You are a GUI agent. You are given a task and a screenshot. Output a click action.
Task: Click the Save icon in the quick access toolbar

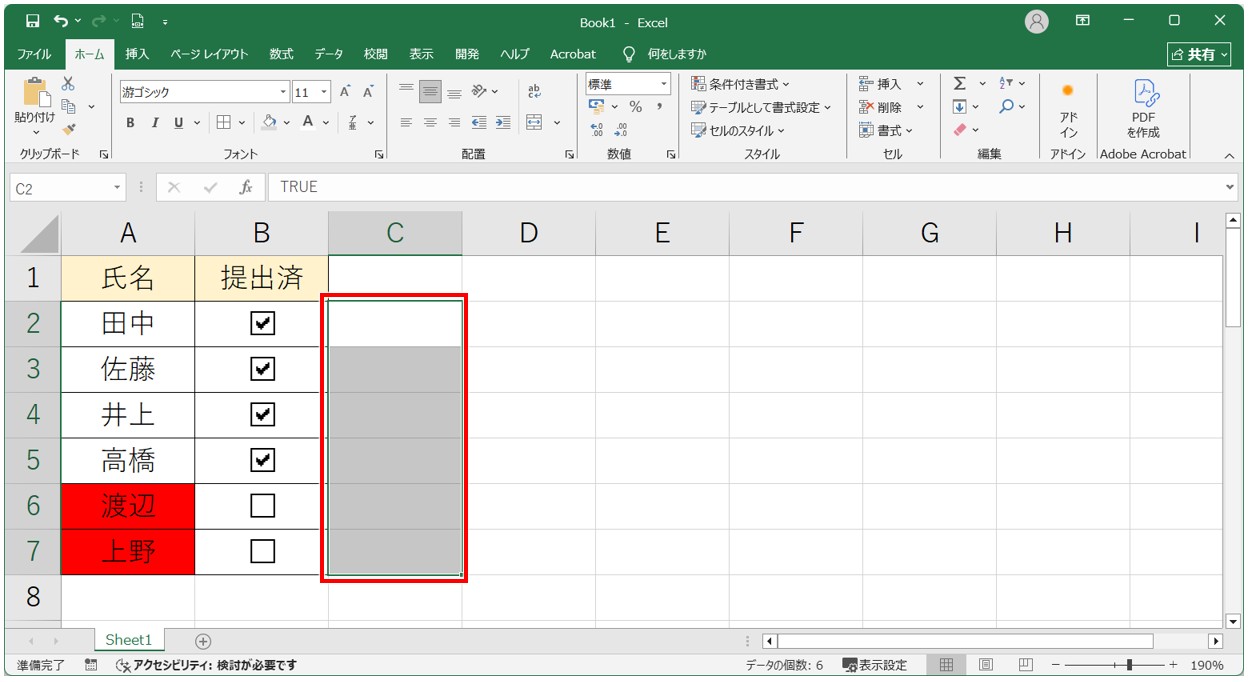tap(32, 21)
